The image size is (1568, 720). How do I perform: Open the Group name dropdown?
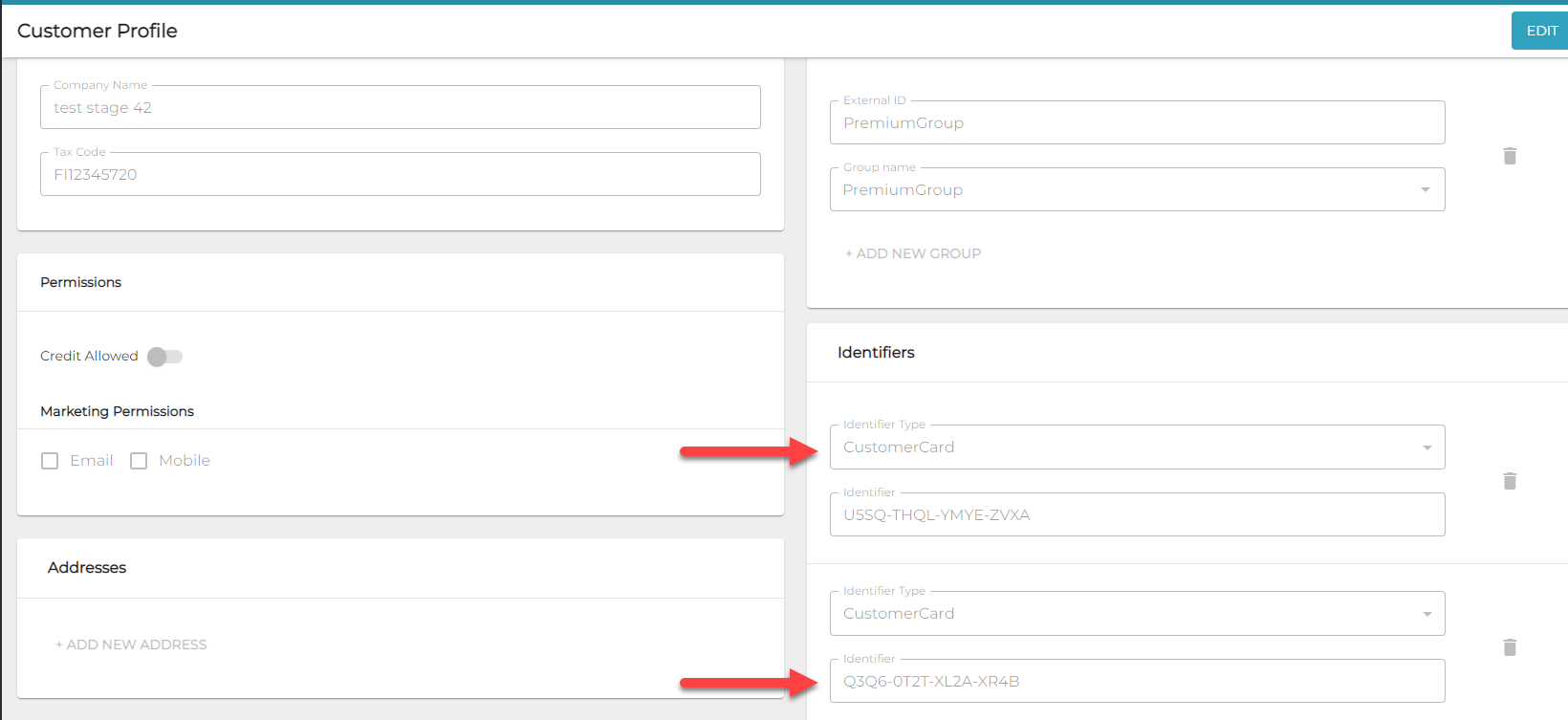point(1137,189)
